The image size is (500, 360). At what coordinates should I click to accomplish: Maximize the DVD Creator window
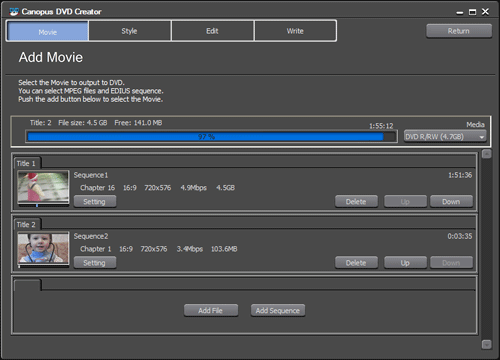tap(472, 12)
